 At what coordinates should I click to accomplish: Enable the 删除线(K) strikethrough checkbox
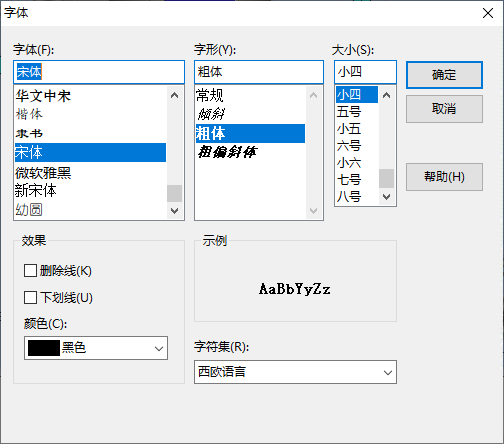30,271
